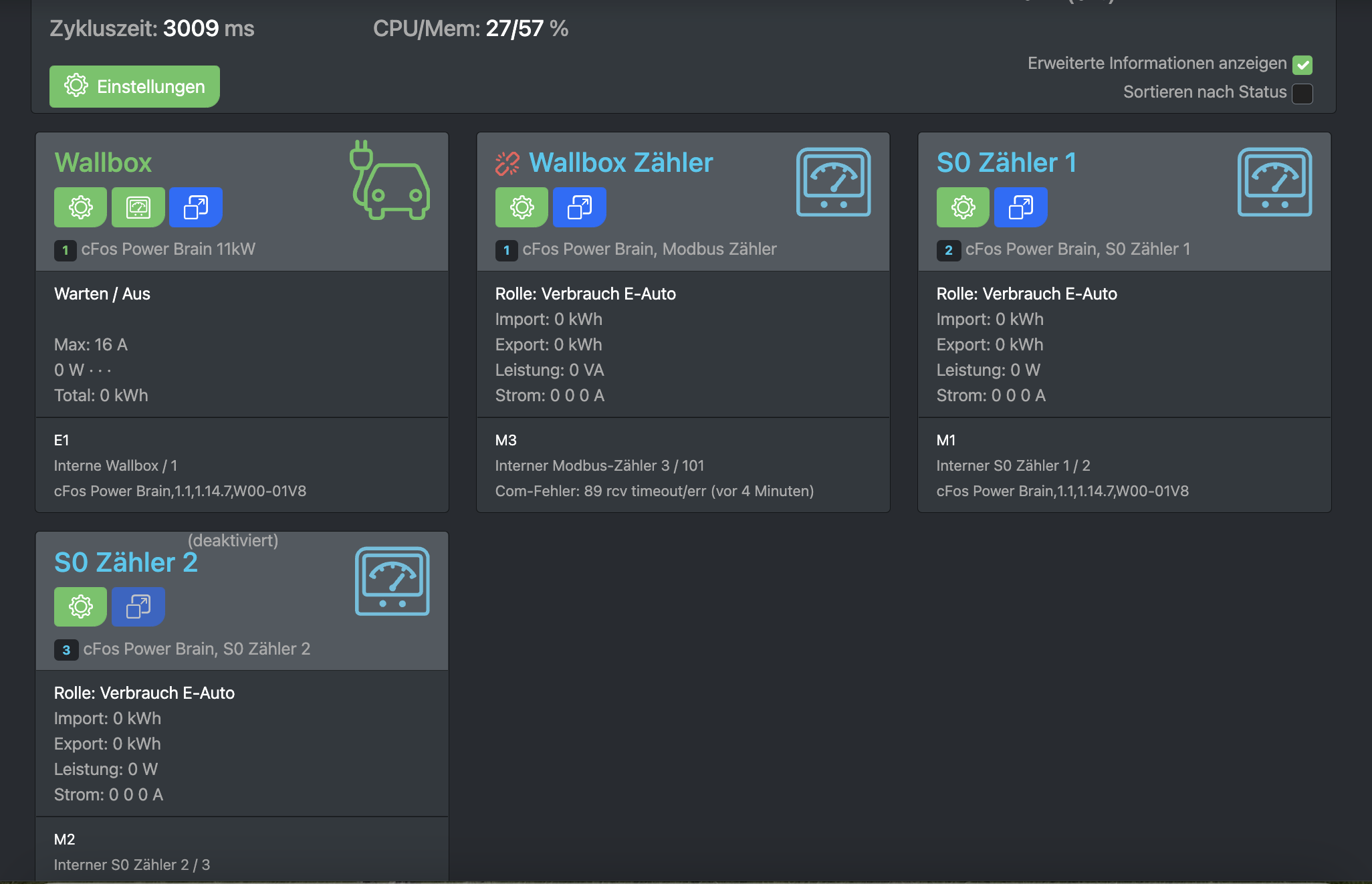The height and width of the screenshot is (884, 1372).
Task: Click the '0 W · · ·' power value
Action: (x=82, y=370)
